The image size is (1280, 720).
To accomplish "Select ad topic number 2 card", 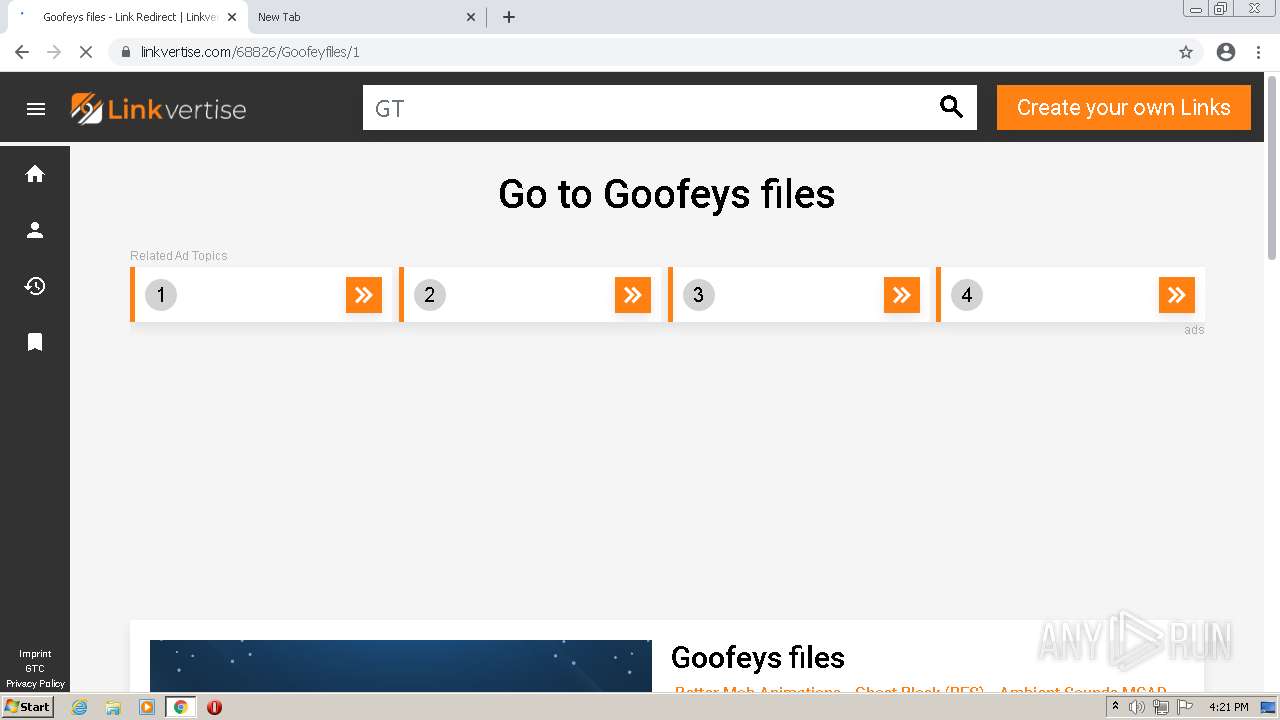I will pos(528,295).
